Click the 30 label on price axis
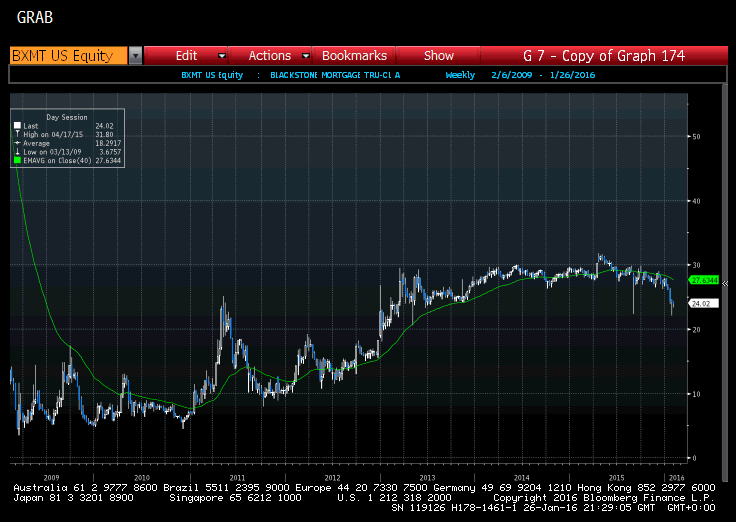The image size is (736, 522). coord(696,265)
